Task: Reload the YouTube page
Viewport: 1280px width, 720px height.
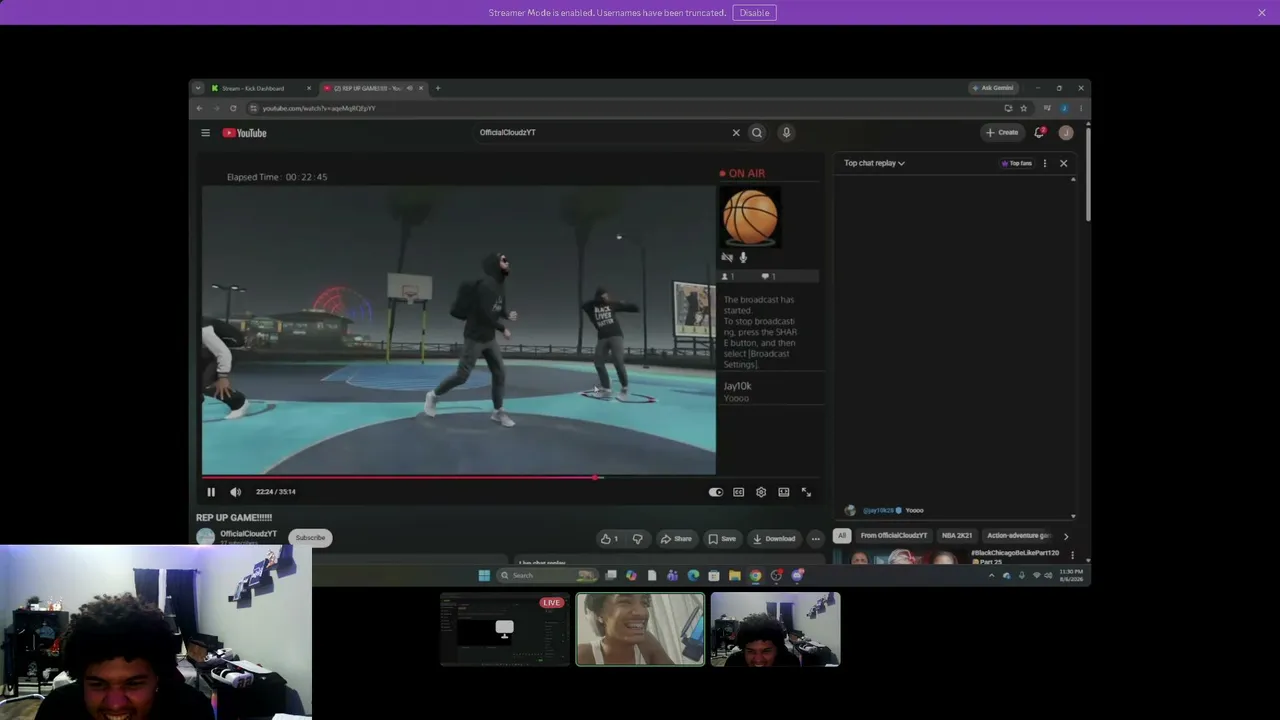Action: (x=233, y=108)
